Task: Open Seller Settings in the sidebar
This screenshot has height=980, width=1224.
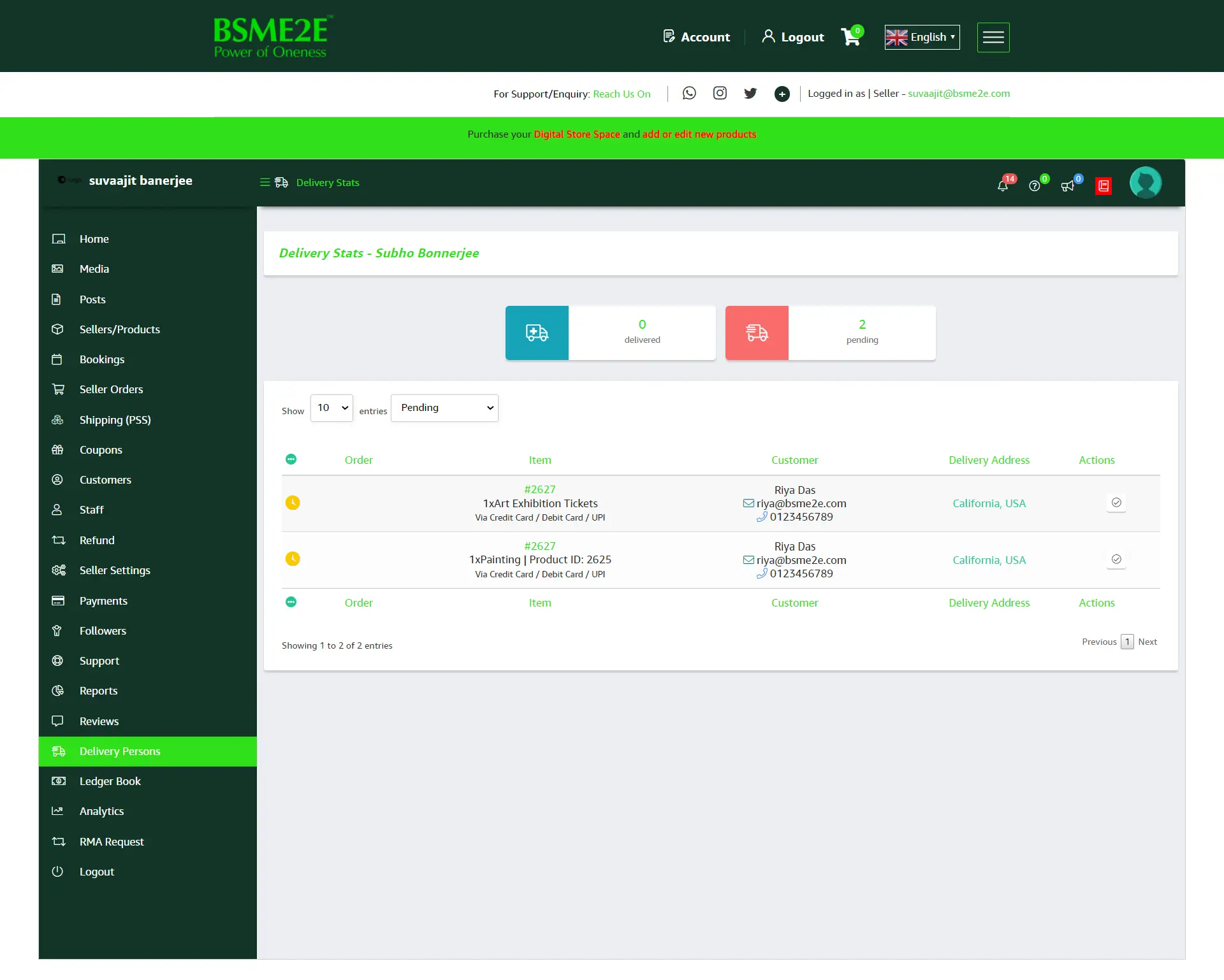Action: click(x=148, y=570)
